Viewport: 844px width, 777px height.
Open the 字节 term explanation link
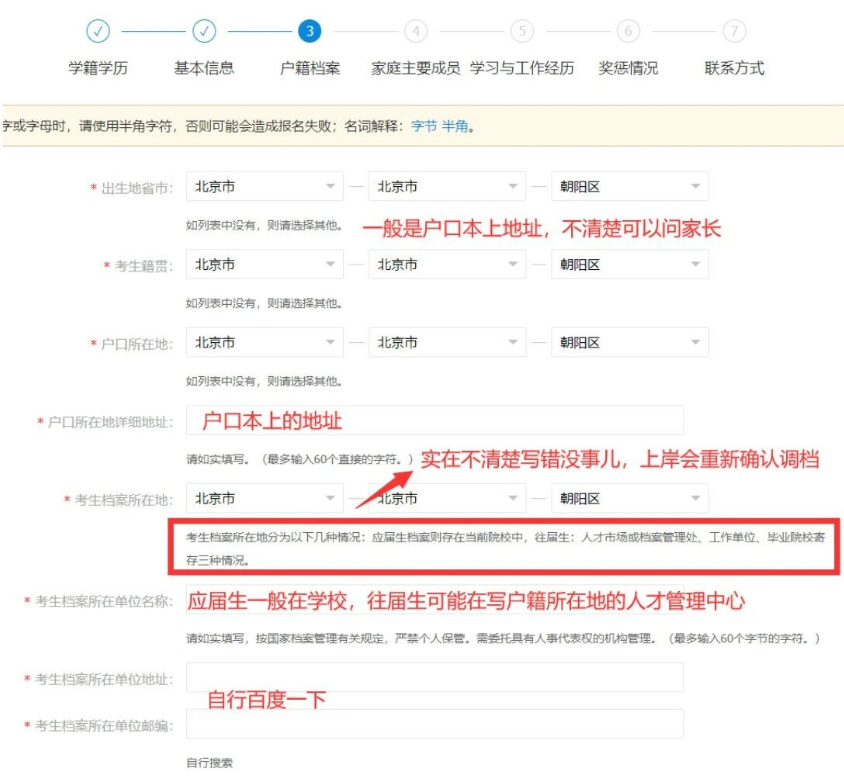(424, 127)
